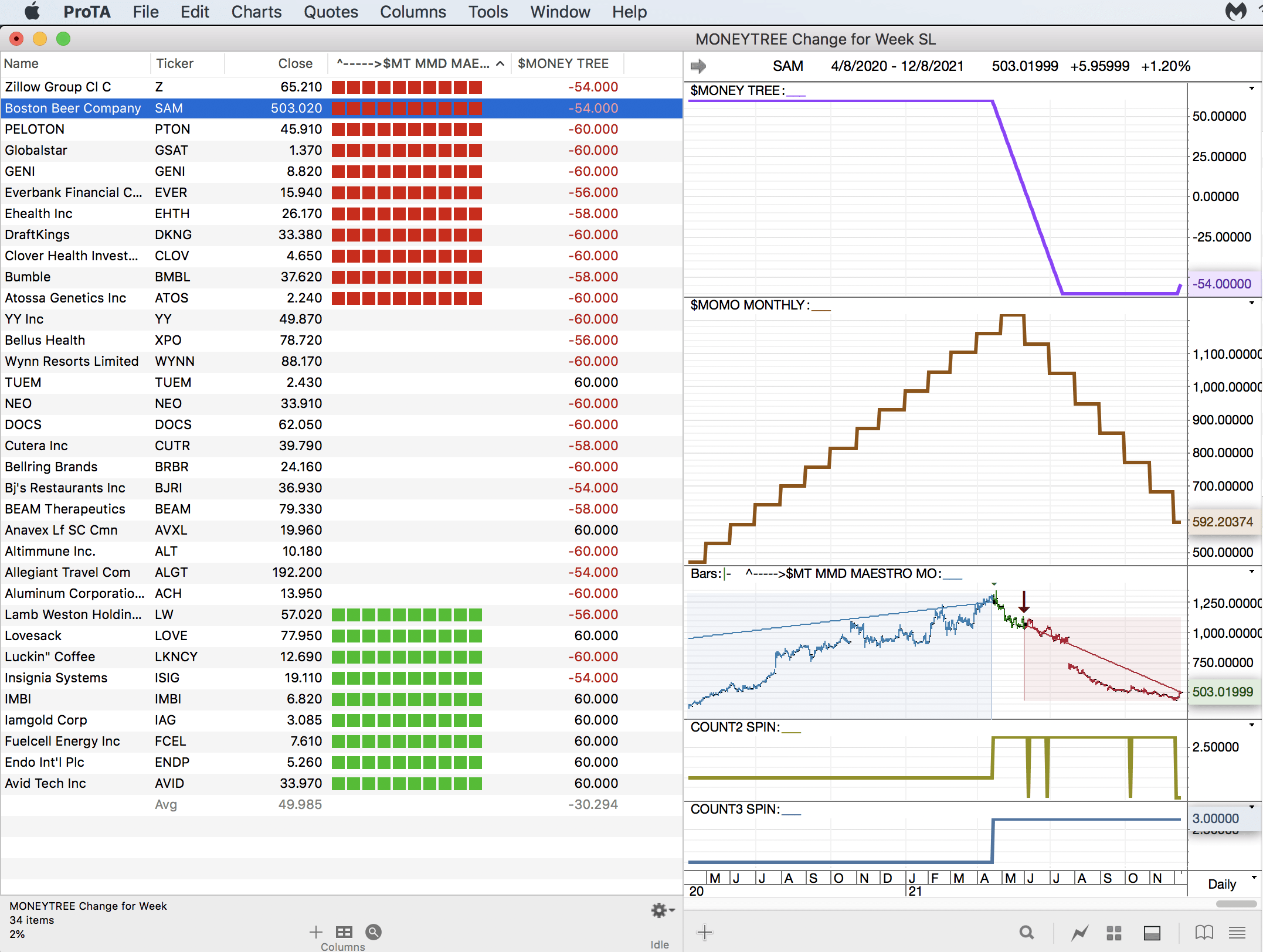Viewport: 1263px width, 952px height.
Task: Add new chart pane with plus icon
Action: click(705, 932)
